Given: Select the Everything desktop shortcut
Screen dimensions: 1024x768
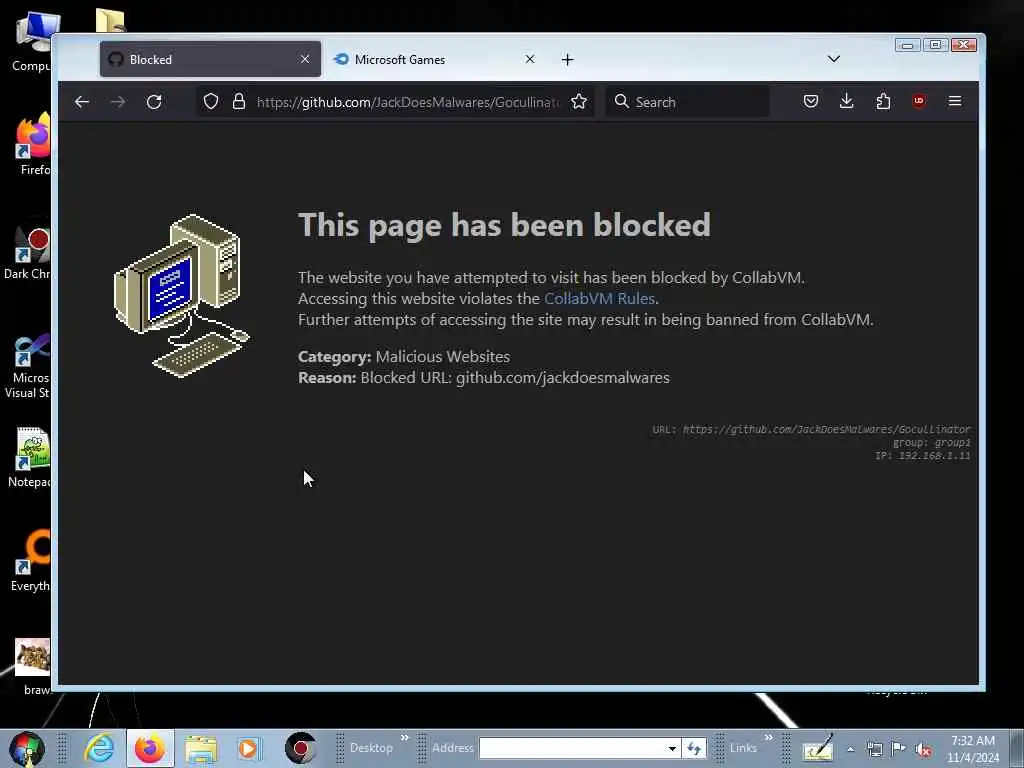Looking at the screenshot, I should 31,560.
